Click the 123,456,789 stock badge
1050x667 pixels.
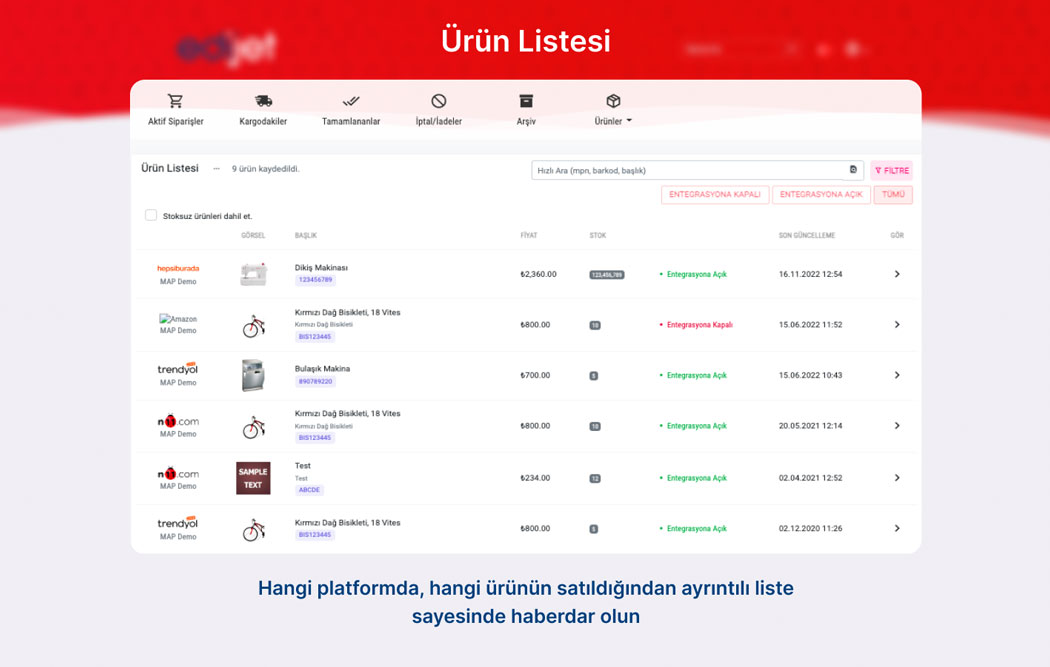coord(607,275)
